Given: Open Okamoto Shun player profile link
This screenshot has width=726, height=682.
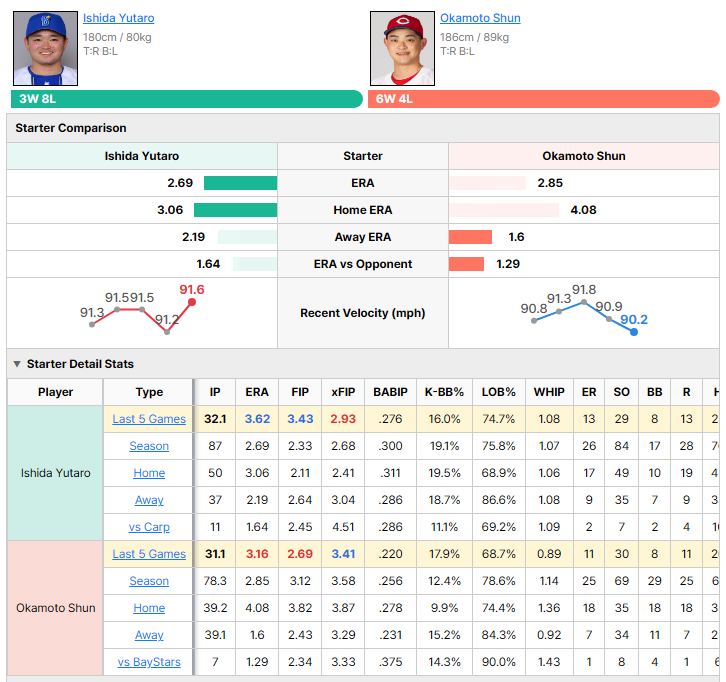Looking at the screenshot, I should click(x=480, y=18).
